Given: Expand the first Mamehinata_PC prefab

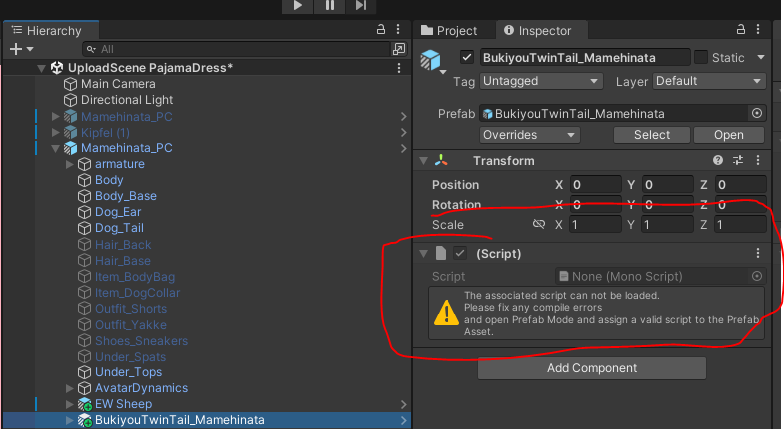Looking at the screenshot, I should 56,116.
